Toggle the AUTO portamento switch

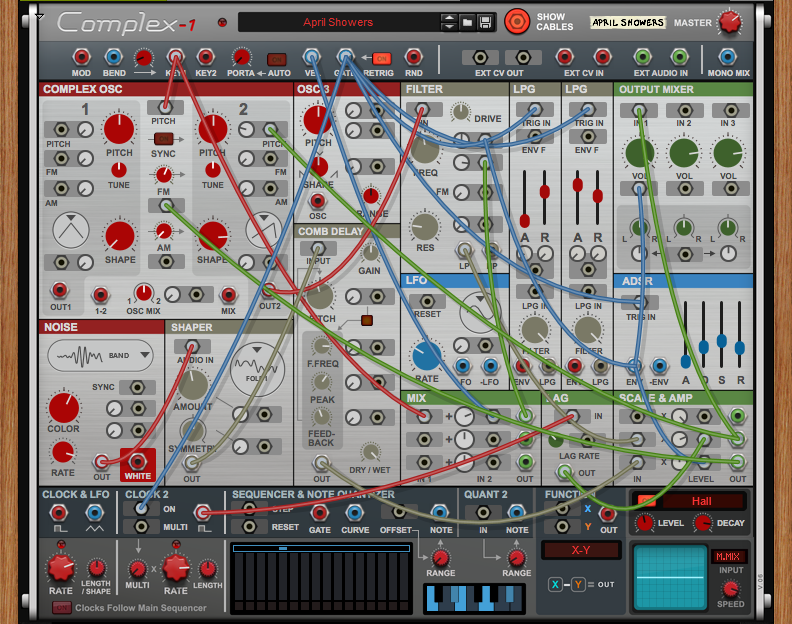277,58
